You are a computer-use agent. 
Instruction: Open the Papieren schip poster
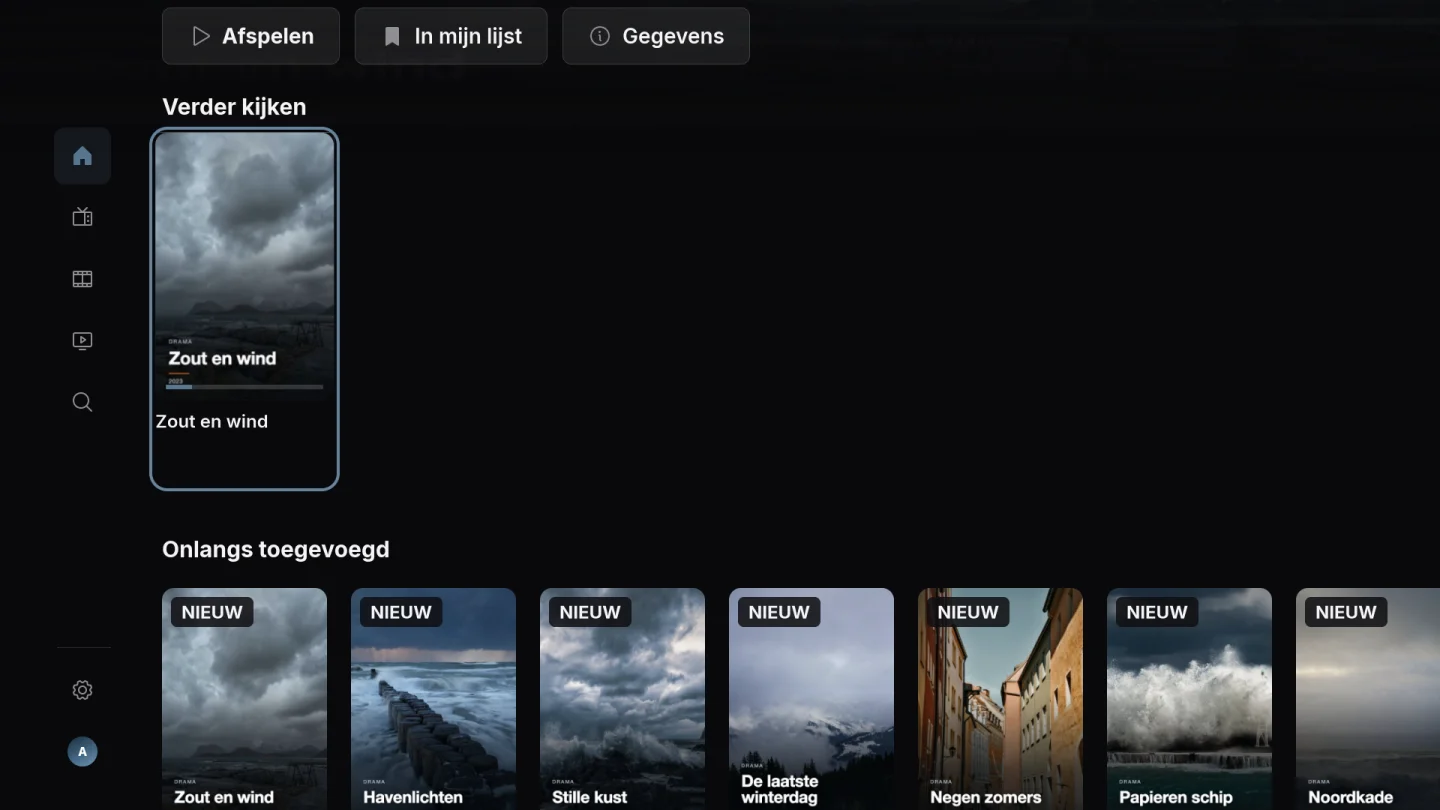pos(1189,699)
